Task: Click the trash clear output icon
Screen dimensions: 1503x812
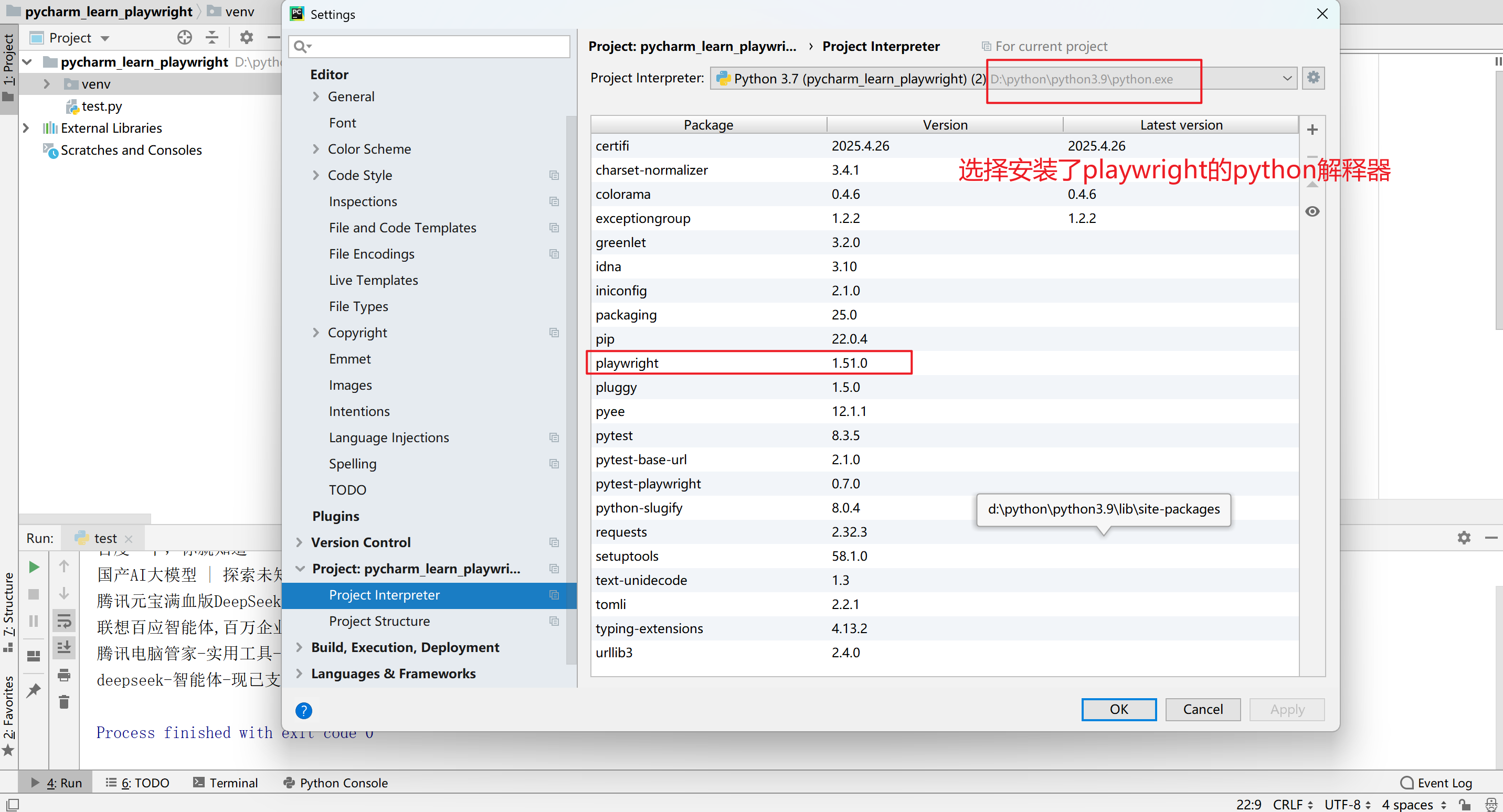Action: [63, 702]
